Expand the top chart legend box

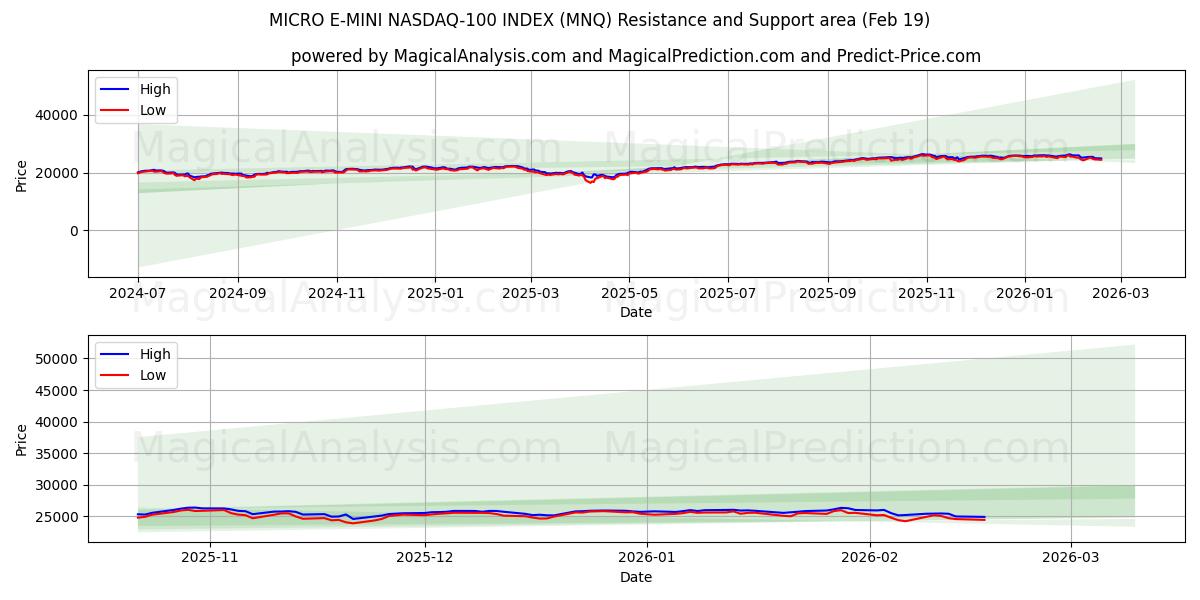(x=134, y=99)
